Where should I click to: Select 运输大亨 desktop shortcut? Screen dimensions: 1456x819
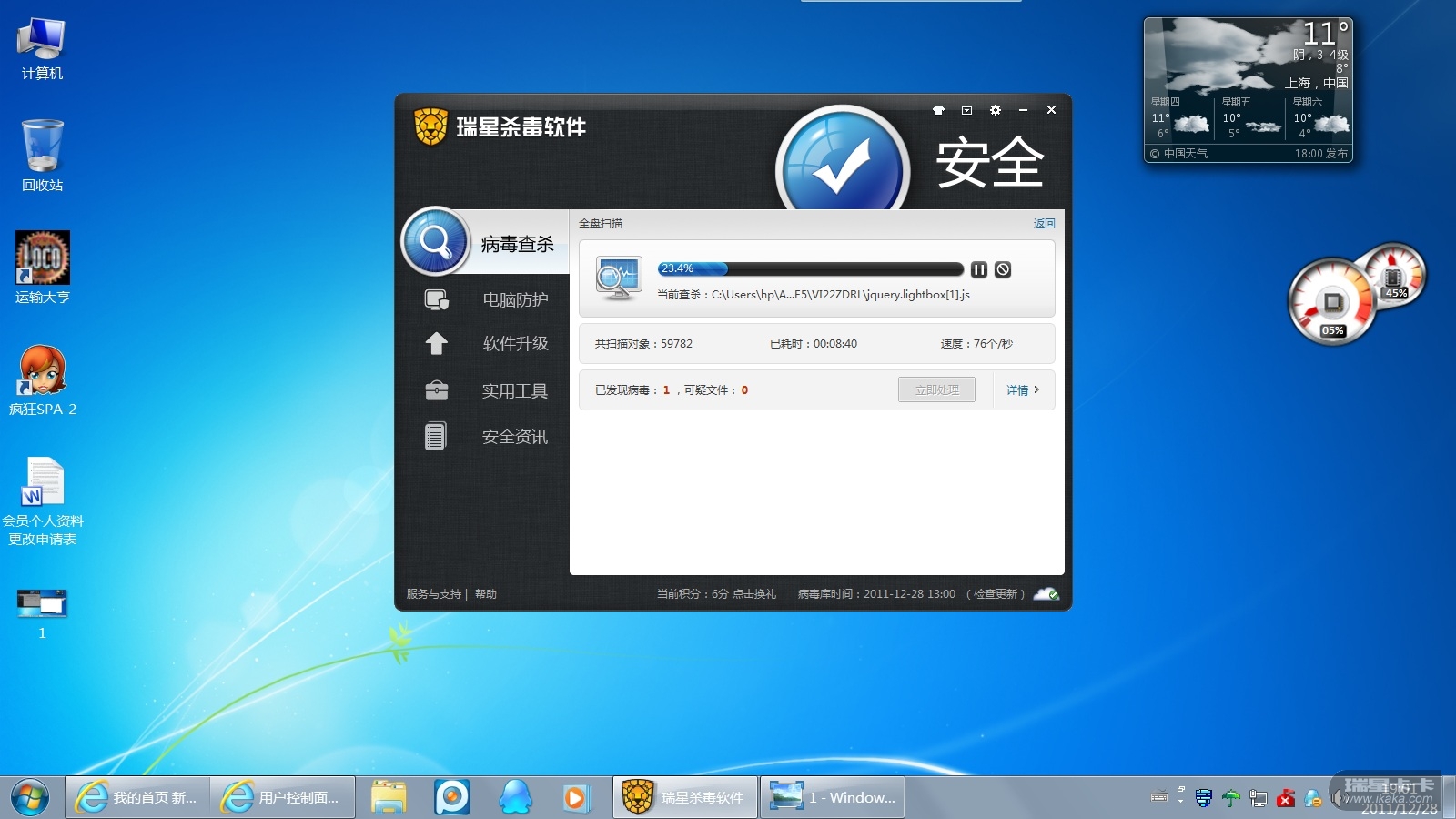42,268
